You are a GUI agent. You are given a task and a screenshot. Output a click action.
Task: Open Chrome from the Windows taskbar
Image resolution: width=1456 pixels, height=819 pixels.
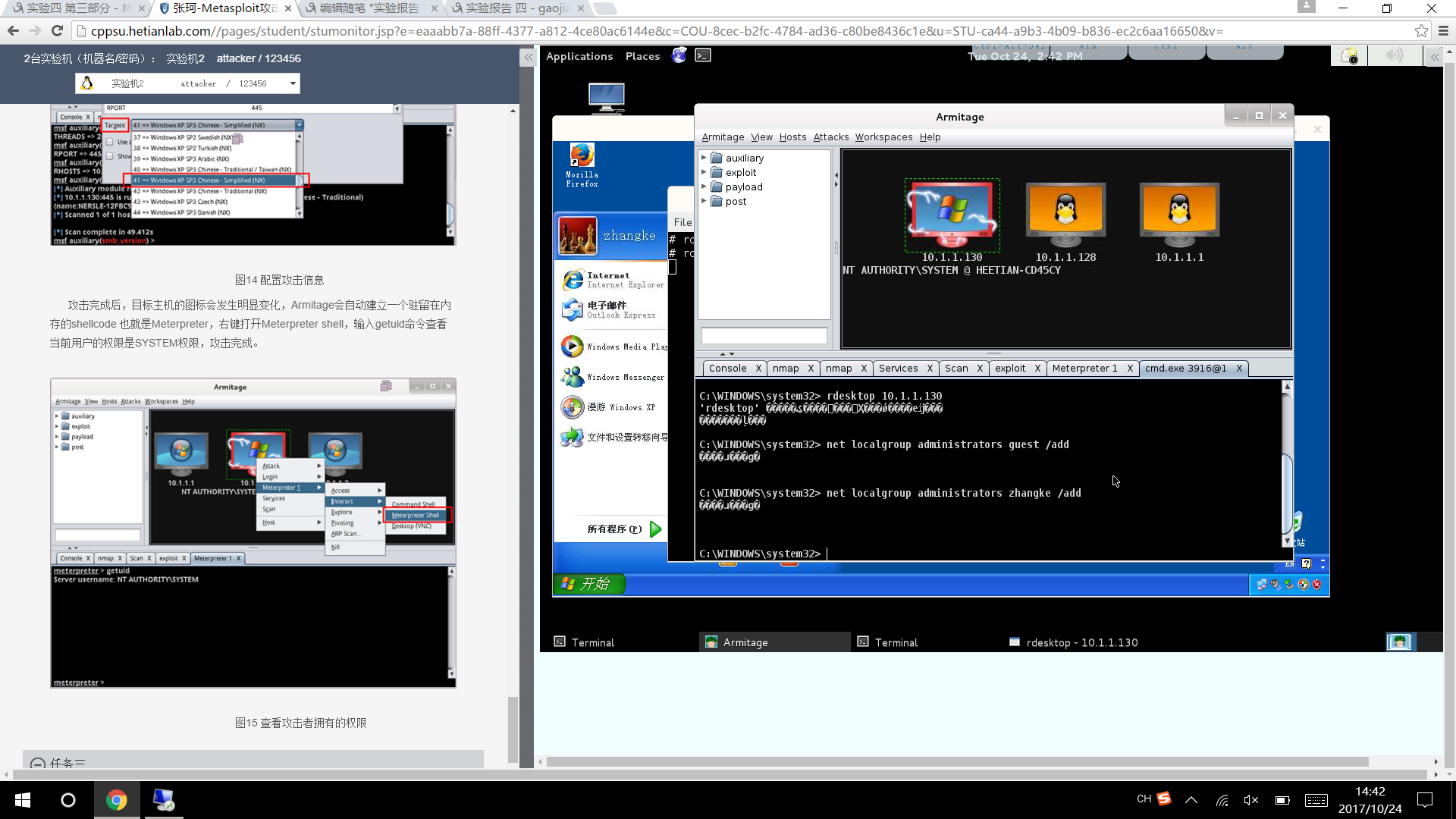pyautogui.click(x=117, y=800)
